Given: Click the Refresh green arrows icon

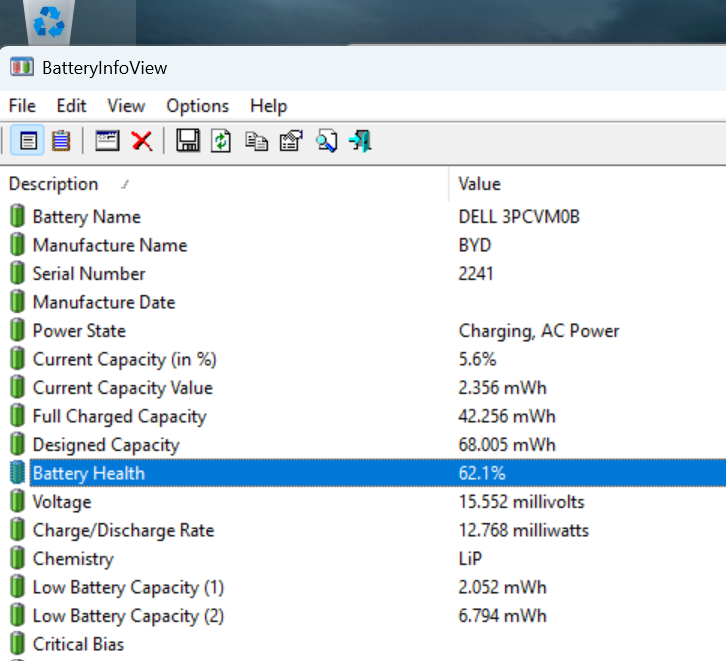Looking at the screenshot, I should [221, 141].
